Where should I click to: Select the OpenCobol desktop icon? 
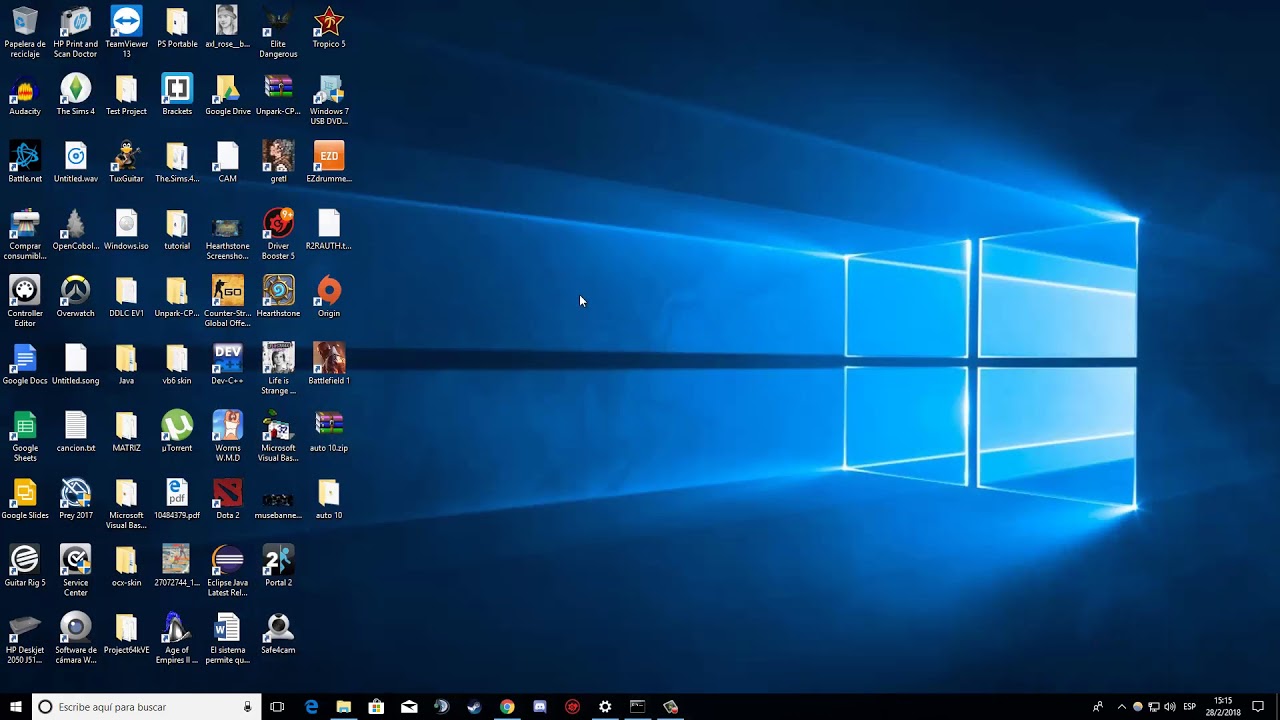[x=76, y=229]
